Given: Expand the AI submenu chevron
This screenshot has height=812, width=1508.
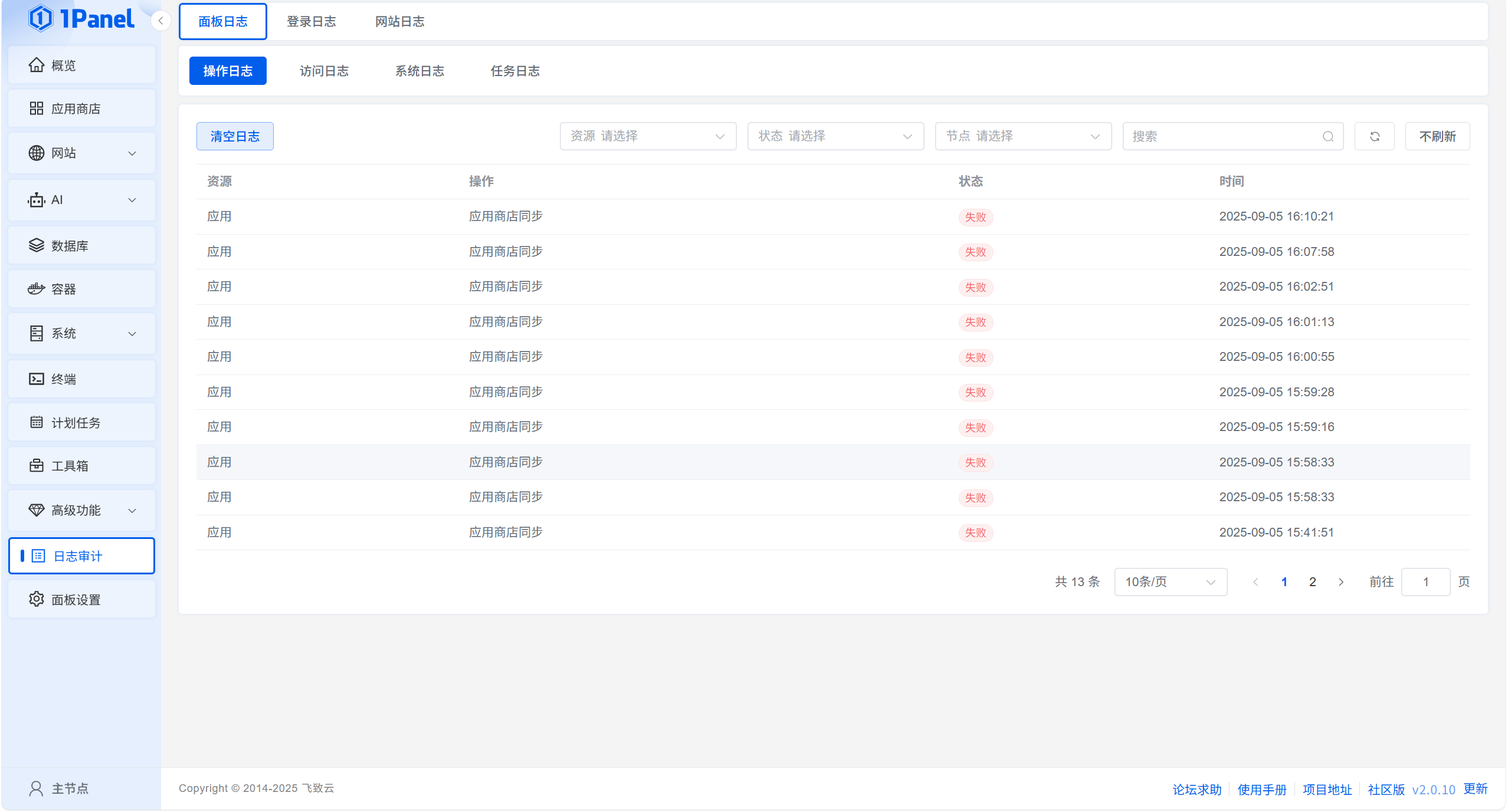Looking at the screenshot, I should pyautogui.click(x=132, y=200).
